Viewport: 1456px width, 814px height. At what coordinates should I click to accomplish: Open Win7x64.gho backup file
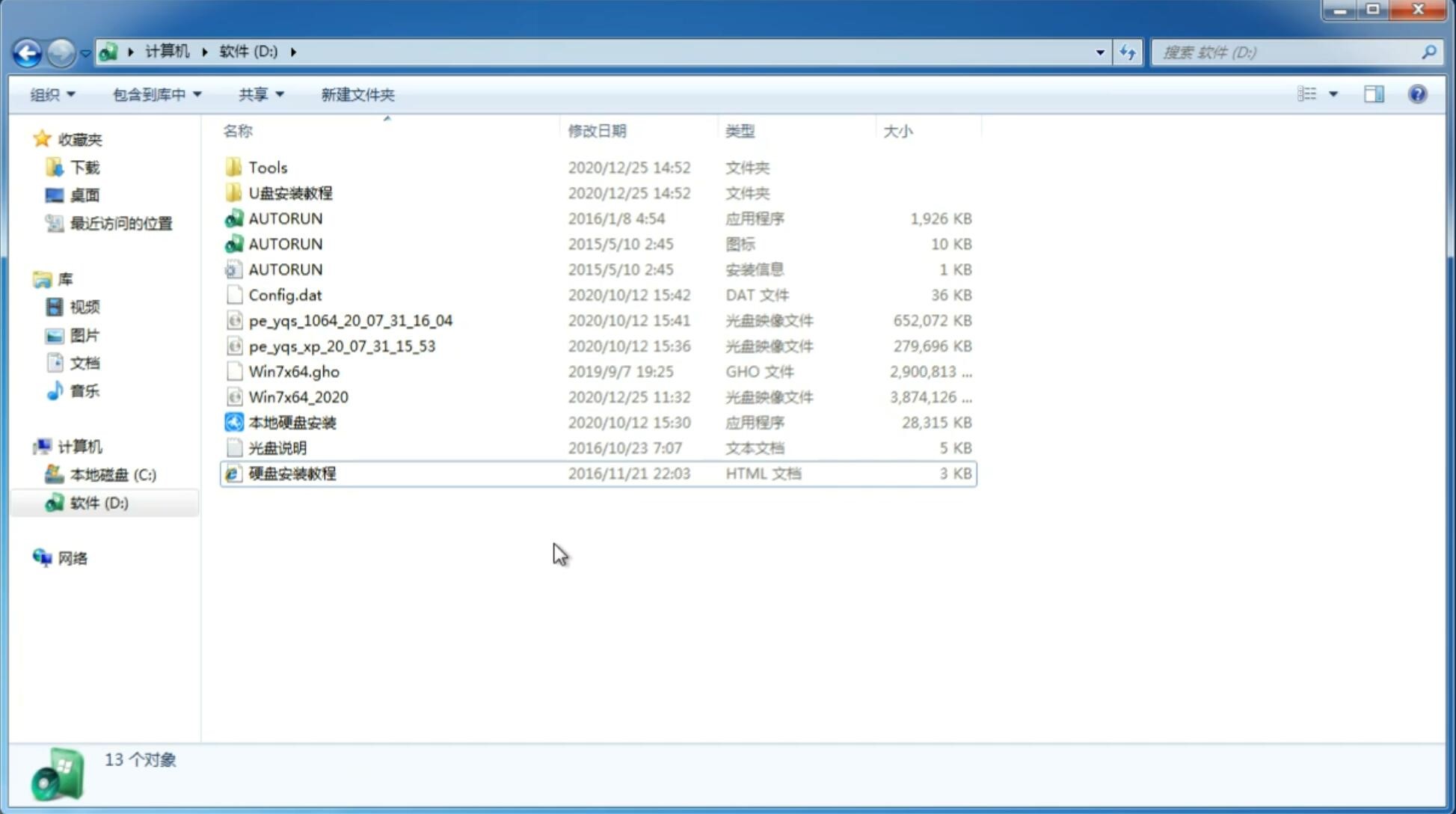coord(294,371)
